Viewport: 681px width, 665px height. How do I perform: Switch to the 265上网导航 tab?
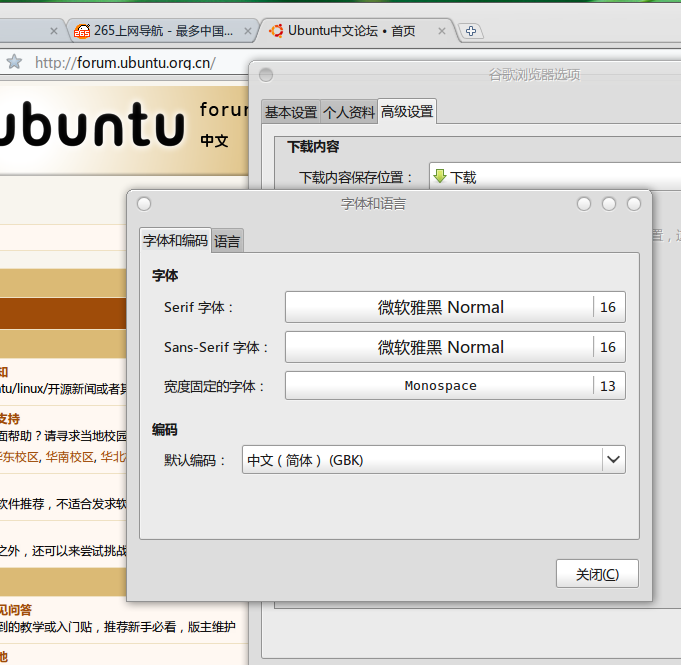coord(162,31)
